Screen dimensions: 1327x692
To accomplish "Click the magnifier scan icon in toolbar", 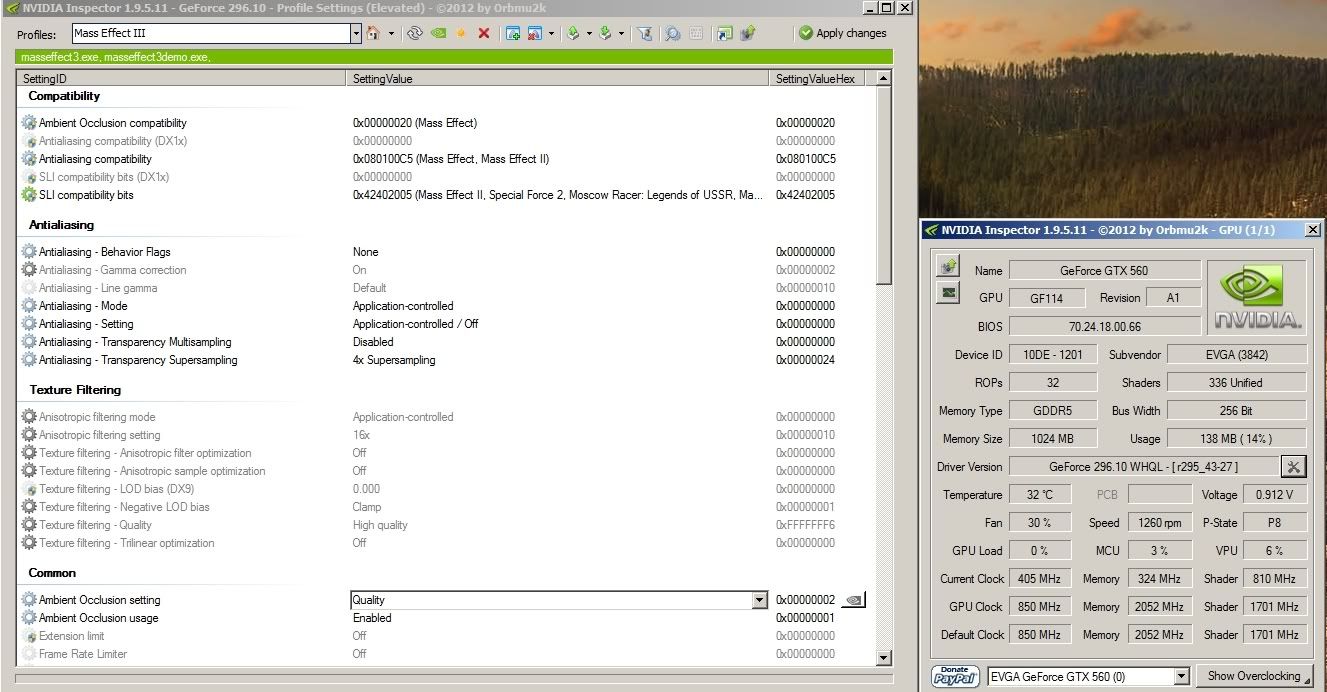I will tap(673, 33).
